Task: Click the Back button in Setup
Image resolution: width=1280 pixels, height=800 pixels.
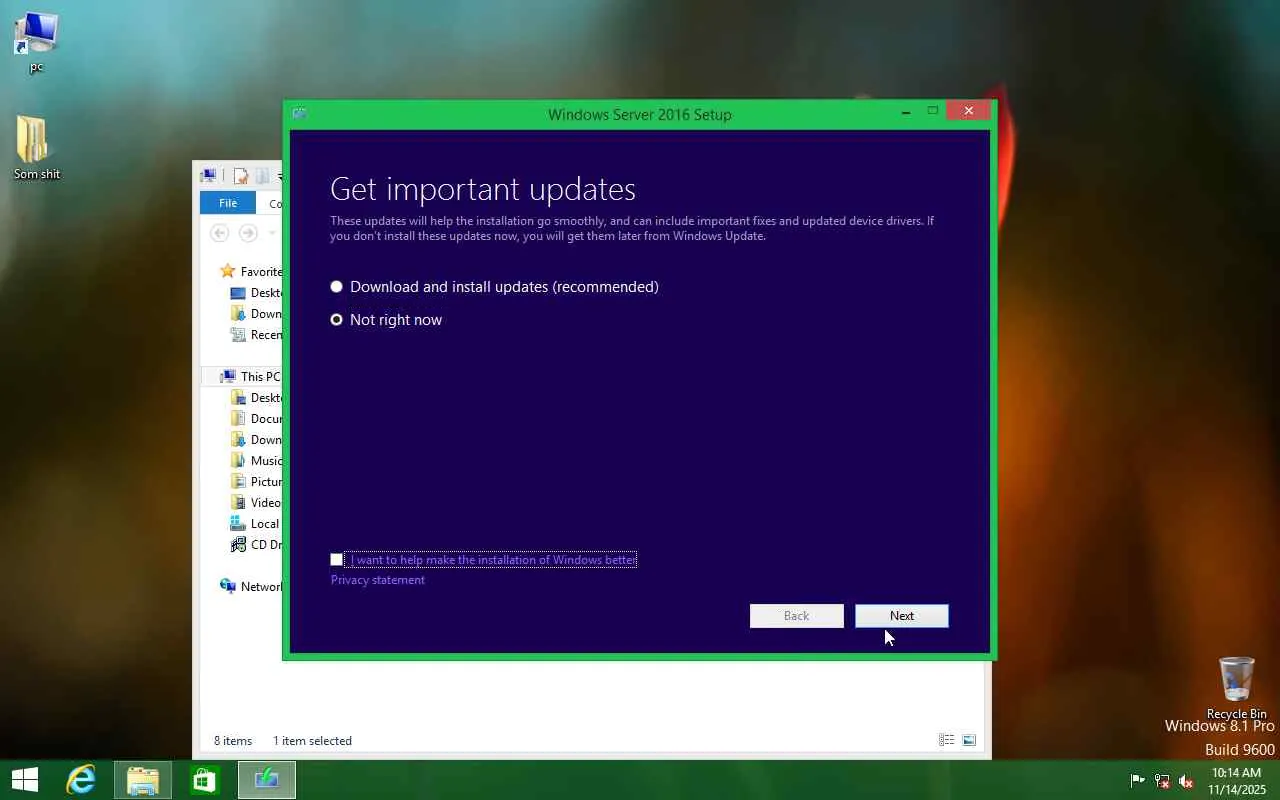Action: tap(796, 616)
